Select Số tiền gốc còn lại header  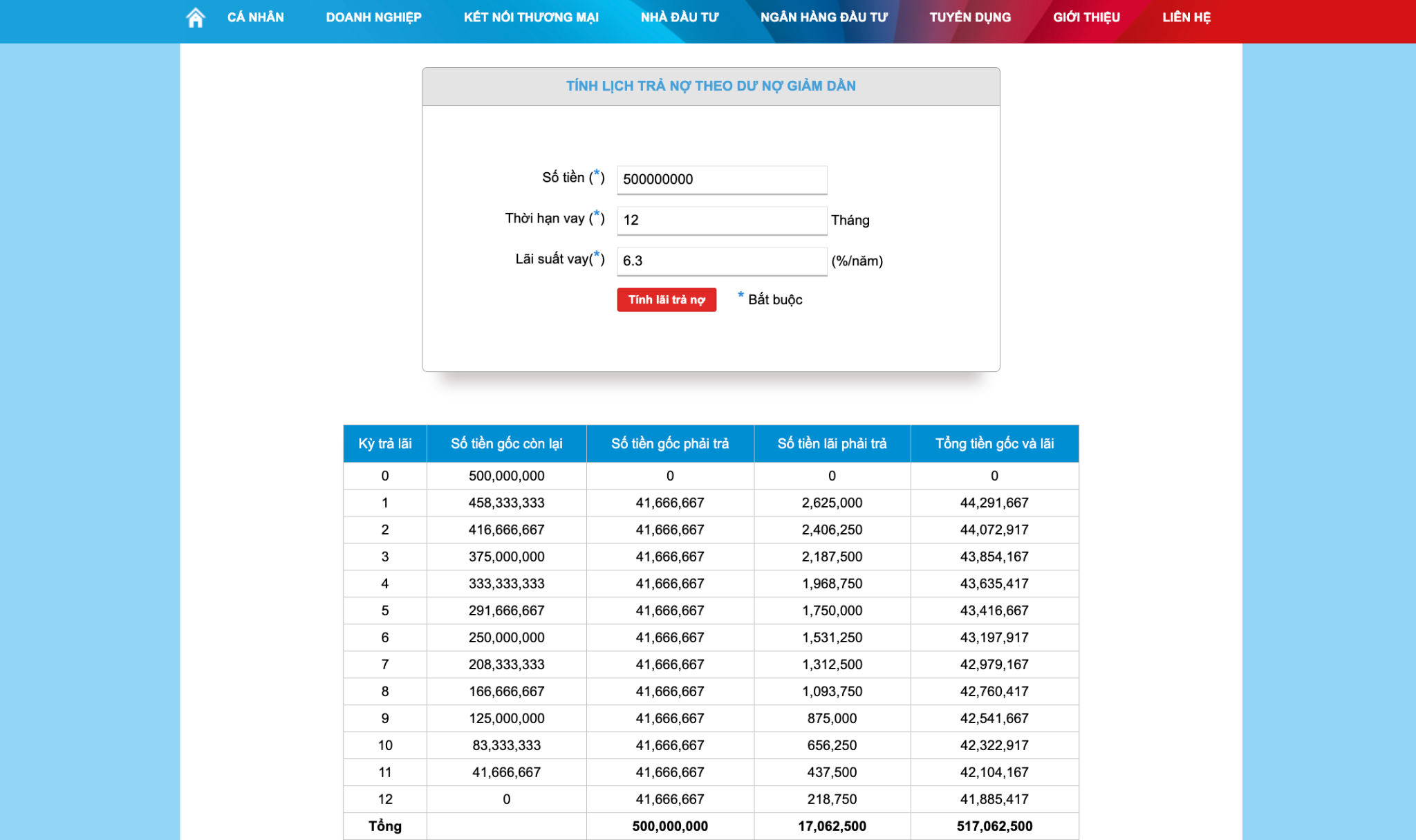(x=507, y=444)
